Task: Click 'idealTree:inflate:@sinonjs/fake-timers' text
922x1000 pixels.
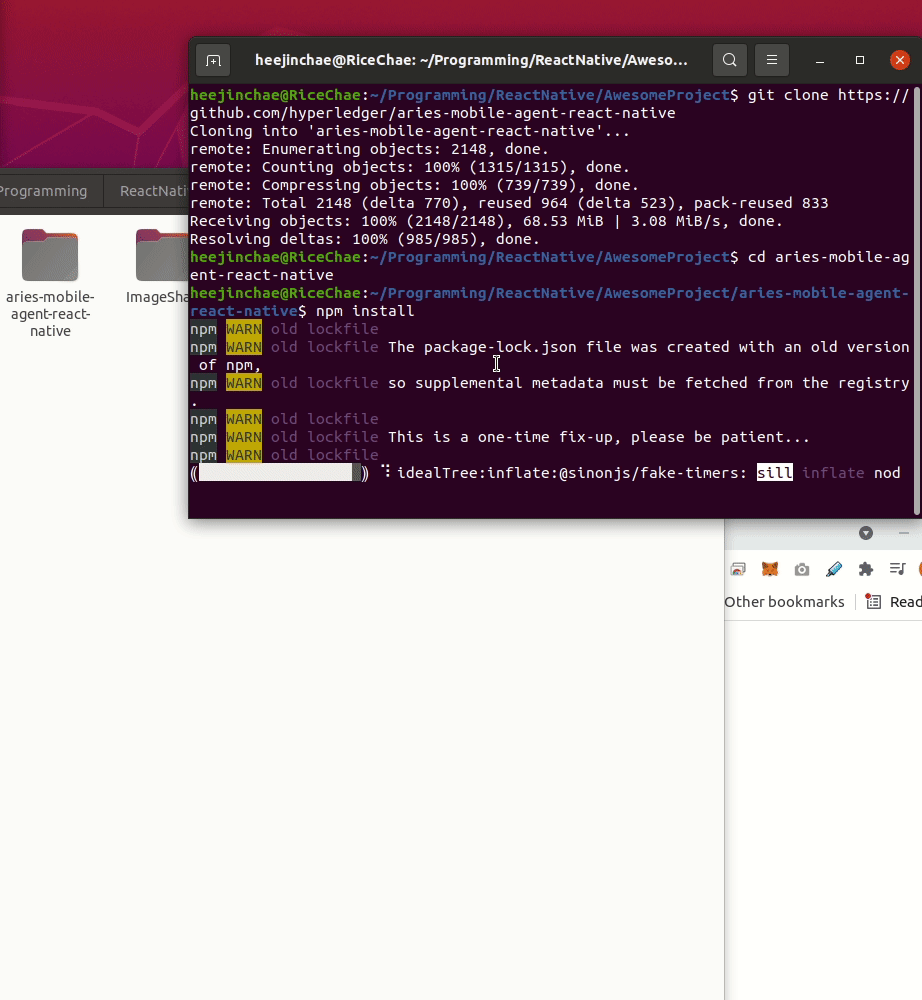Action: pyautogui.click(x=572, y=473)
